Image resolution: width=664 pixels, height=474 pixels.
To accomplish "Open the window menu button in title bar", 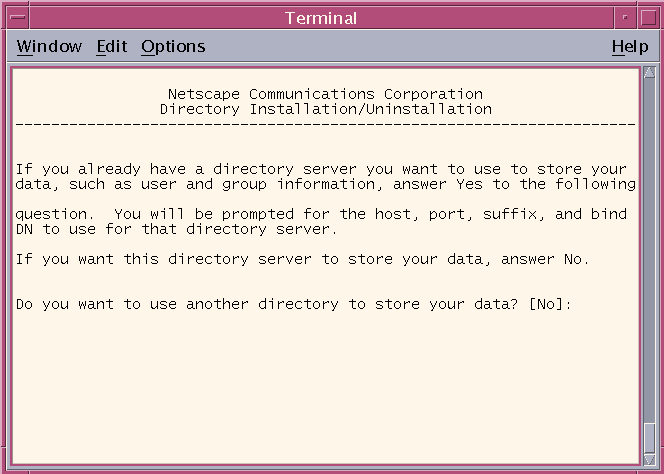I will click(x=18, y=17).
